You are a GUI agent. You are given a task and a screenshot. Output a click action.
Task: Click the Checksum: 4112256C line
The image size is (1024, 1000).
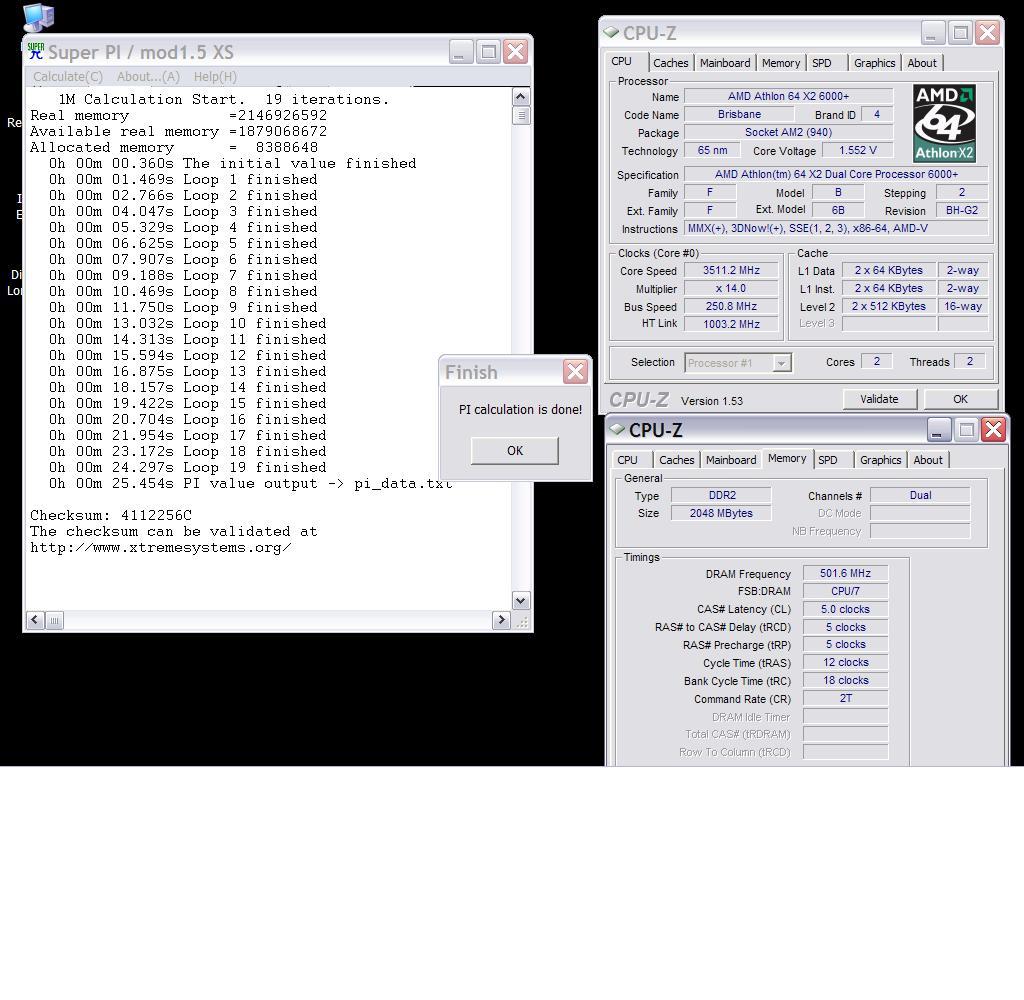point(111,515)
